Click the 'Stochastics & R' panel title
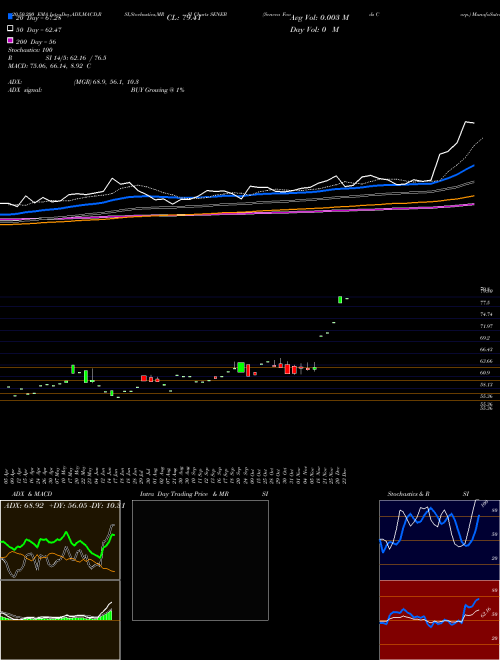The height and width of the screenshot is (660, 500). coord(408,494)
